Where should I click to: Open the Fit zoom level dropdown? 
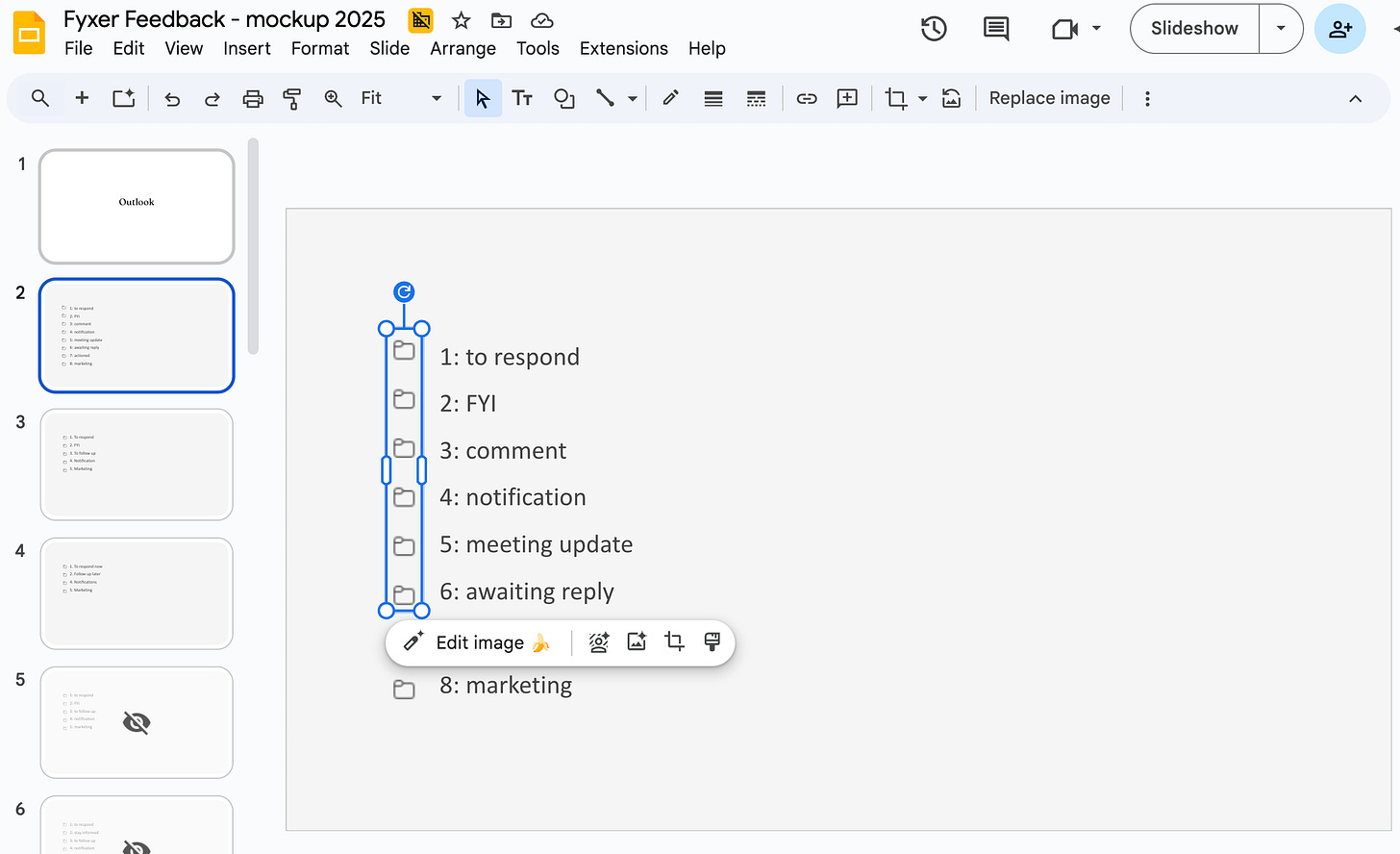(x=401, y=98)
